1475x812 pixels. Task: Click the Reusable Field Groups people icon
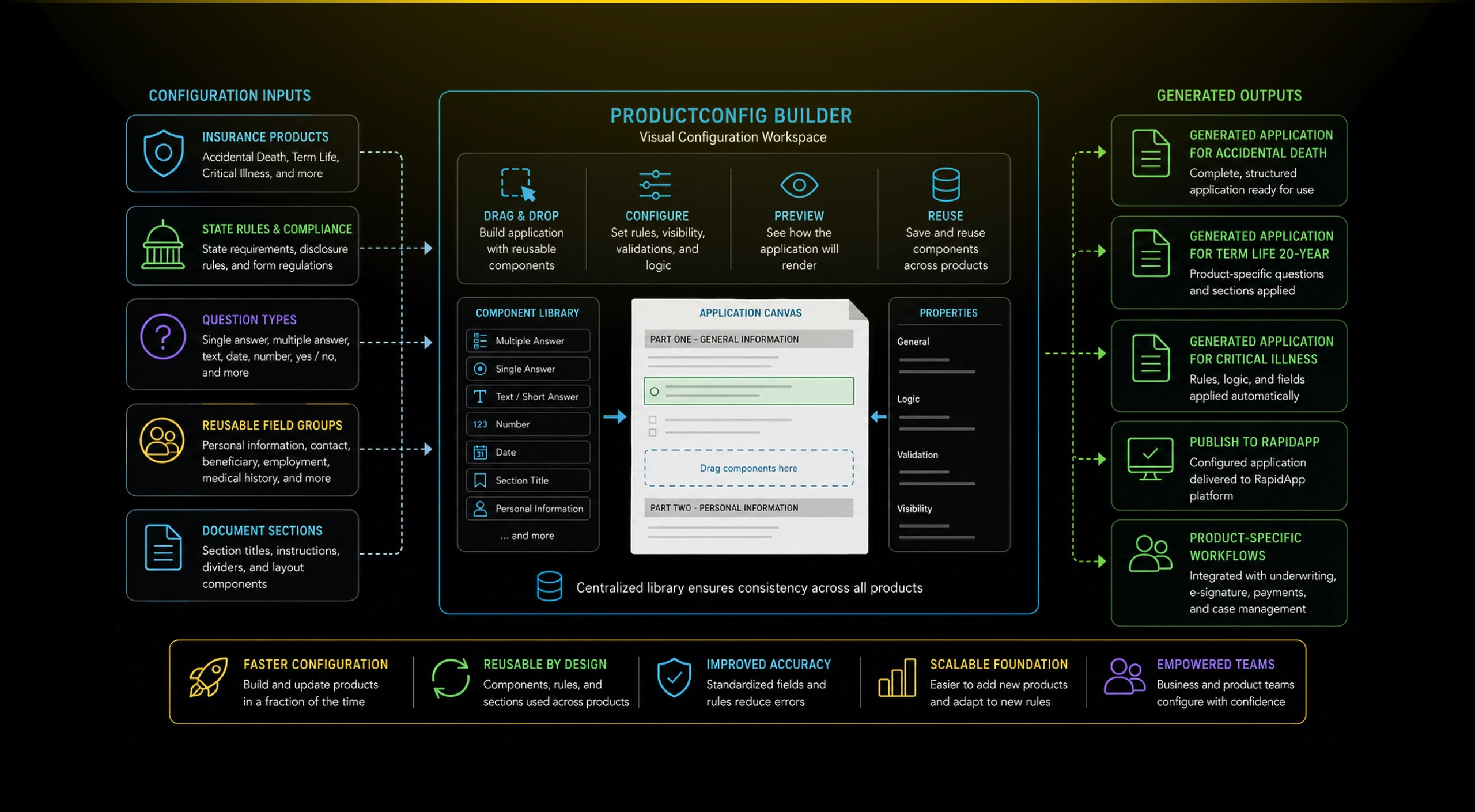[x=162, y=441]
